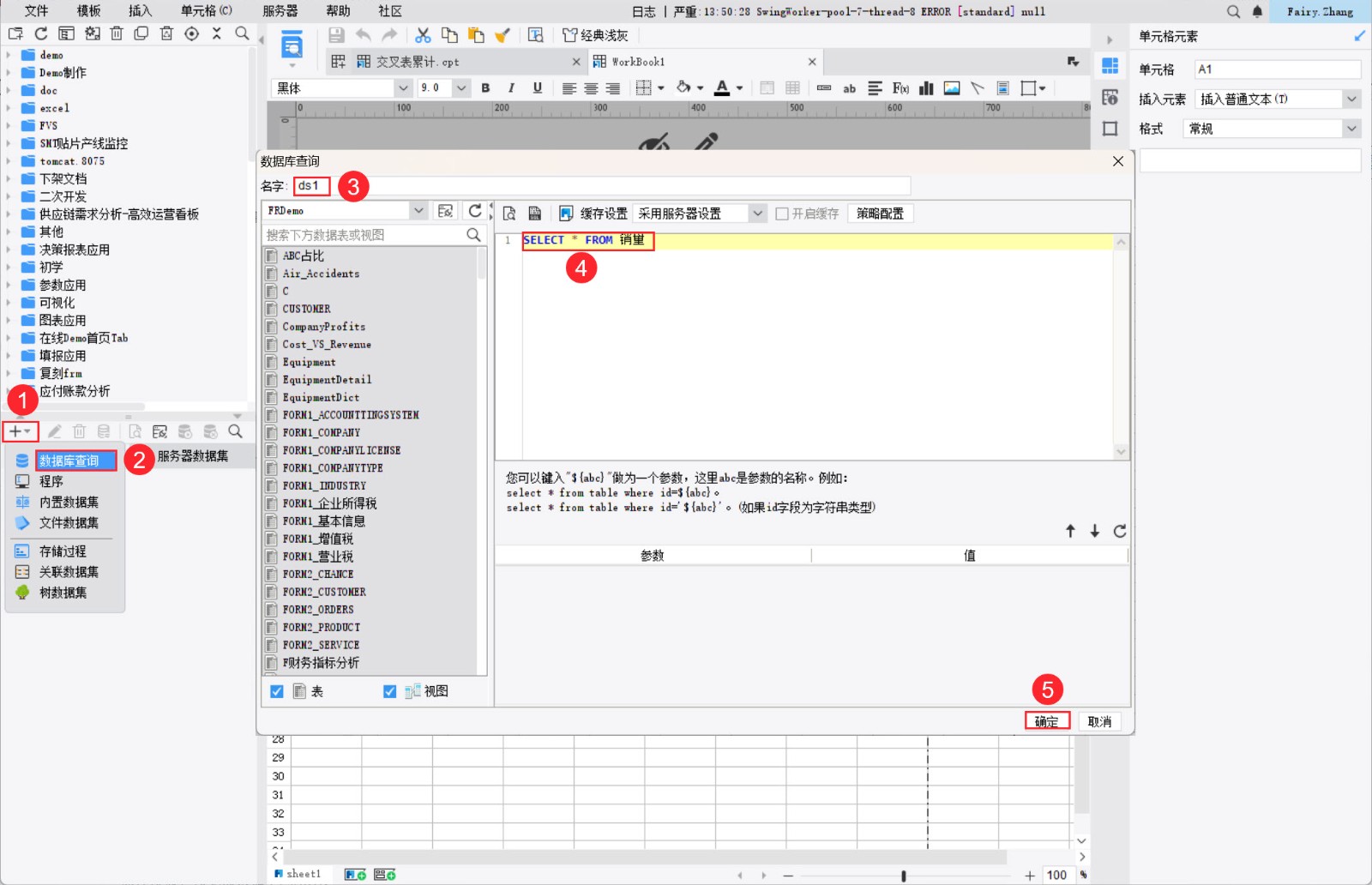The width and height of the screenshot is (1372, 885).
Task: Click the 确定 button
Action: coord(1047,721)
